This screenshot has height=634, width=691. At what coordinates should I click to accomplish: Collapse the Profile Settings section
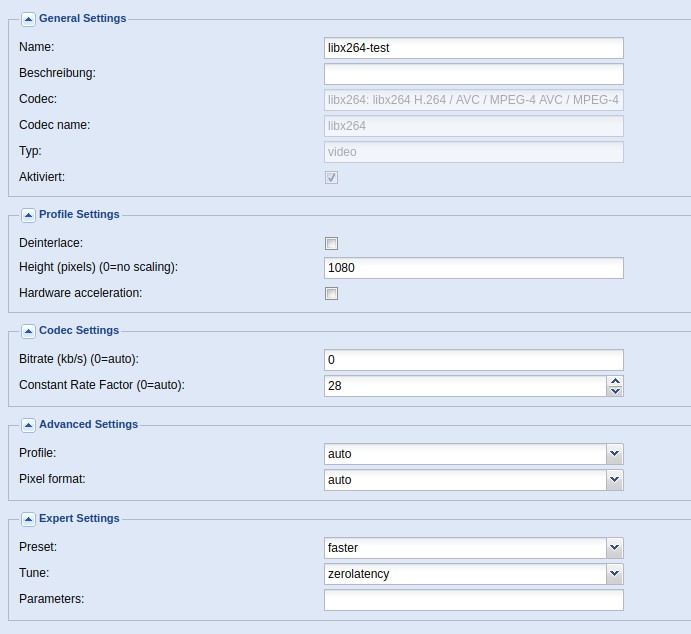tap(28, 215)
